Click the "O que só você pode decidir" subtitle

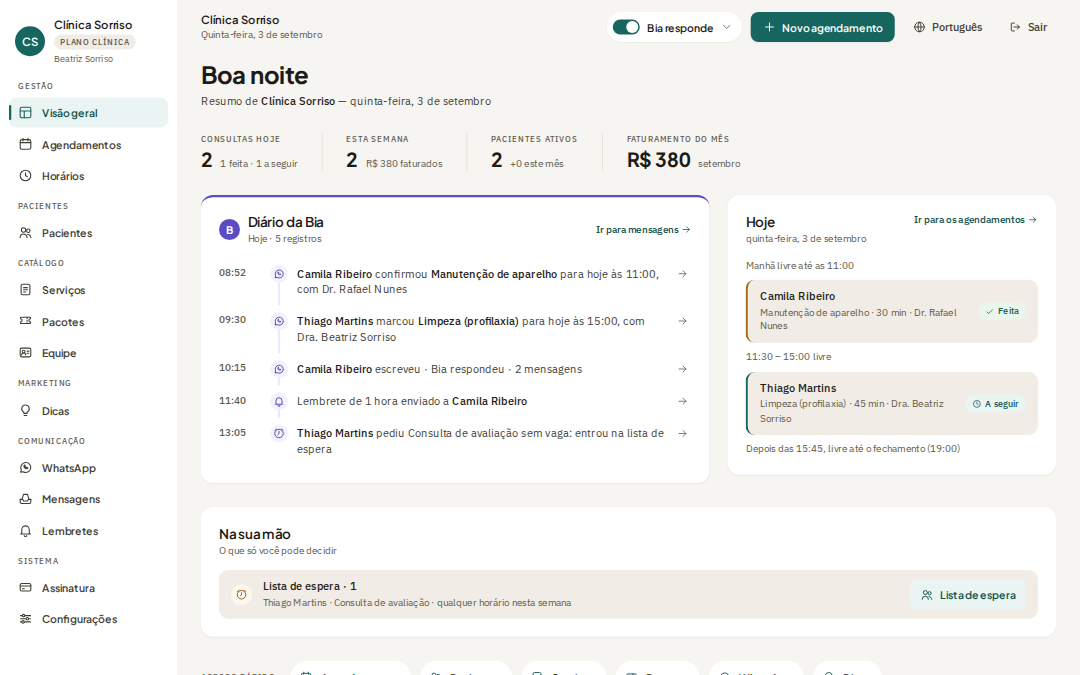(278, 550)
